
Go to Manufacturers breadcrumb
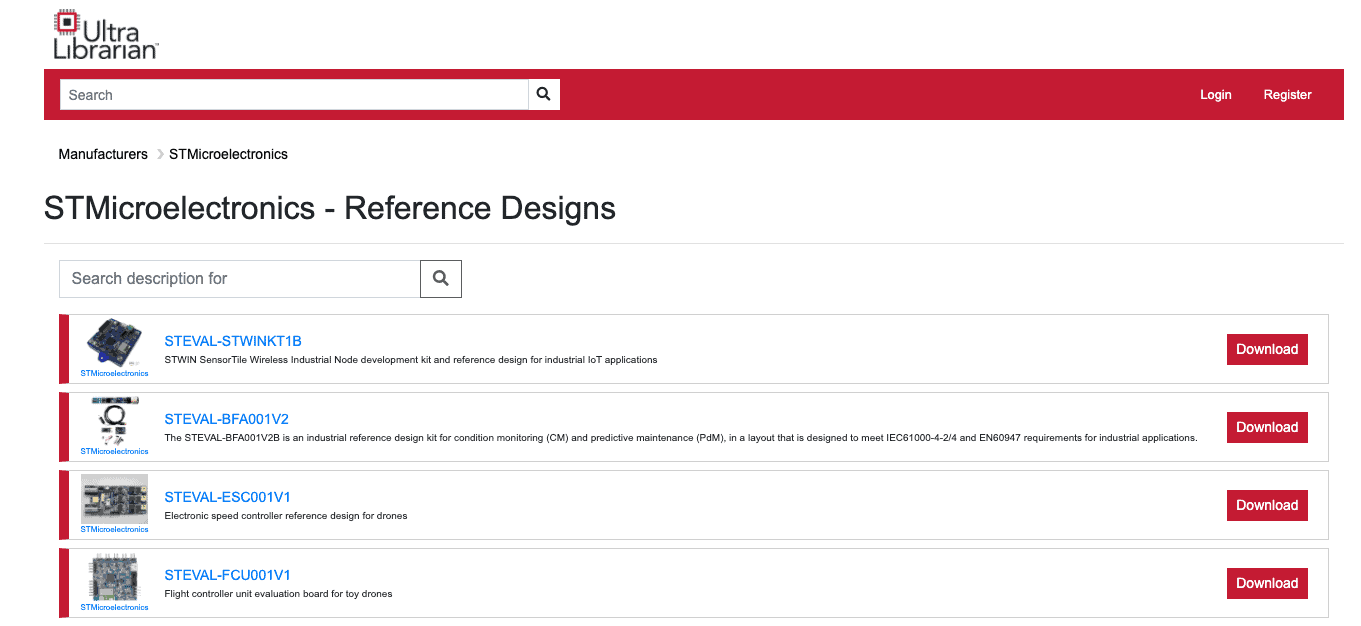click(103, 154)
